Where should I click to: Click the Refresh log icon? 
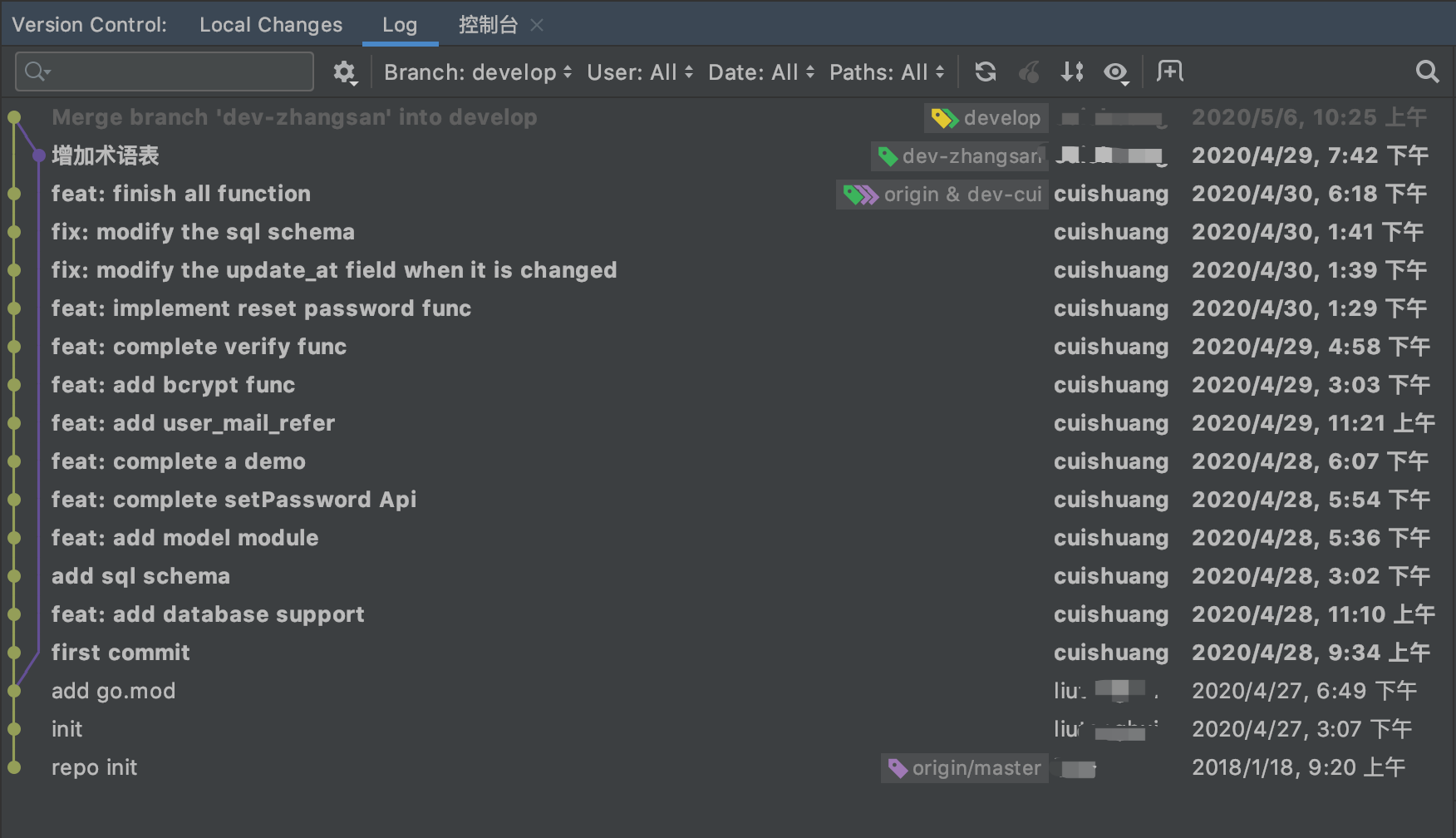point(986,72)
